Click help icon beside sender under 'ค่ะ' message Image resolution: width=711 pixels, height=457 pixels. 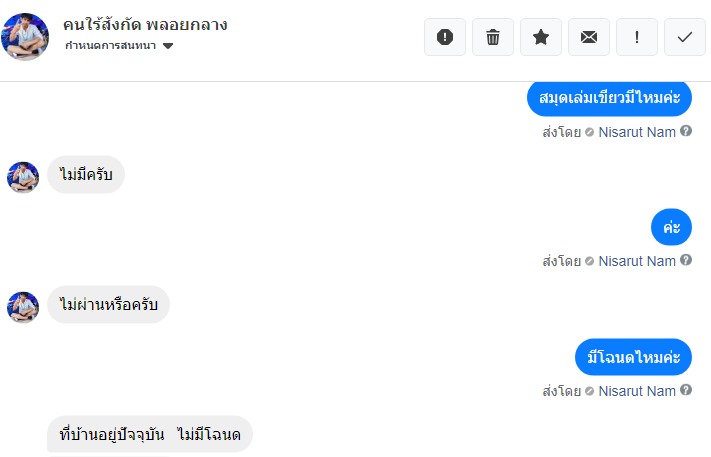point(686,261)
